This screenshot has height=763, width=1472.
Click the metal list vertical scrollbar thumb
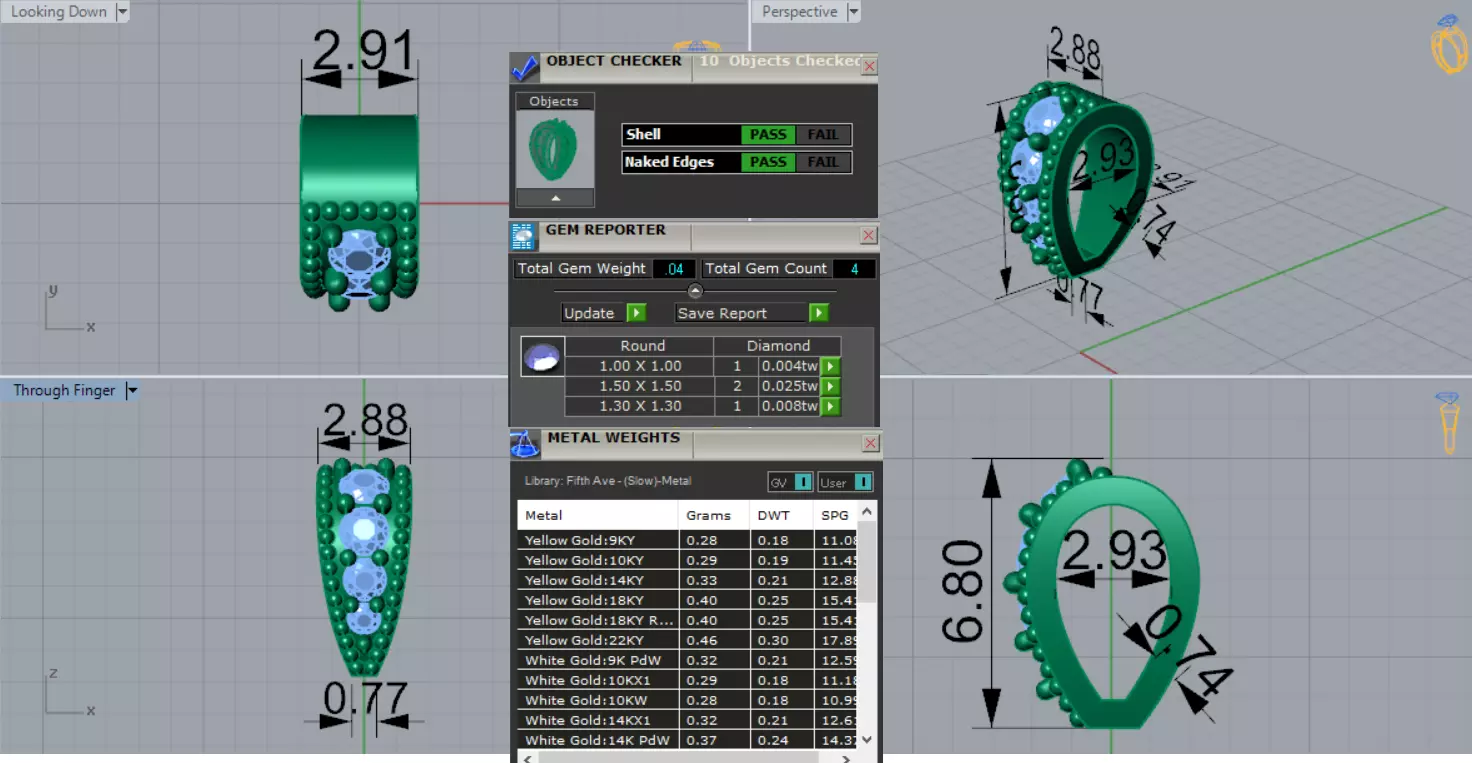pyautogui.click(x=867, y=562)
